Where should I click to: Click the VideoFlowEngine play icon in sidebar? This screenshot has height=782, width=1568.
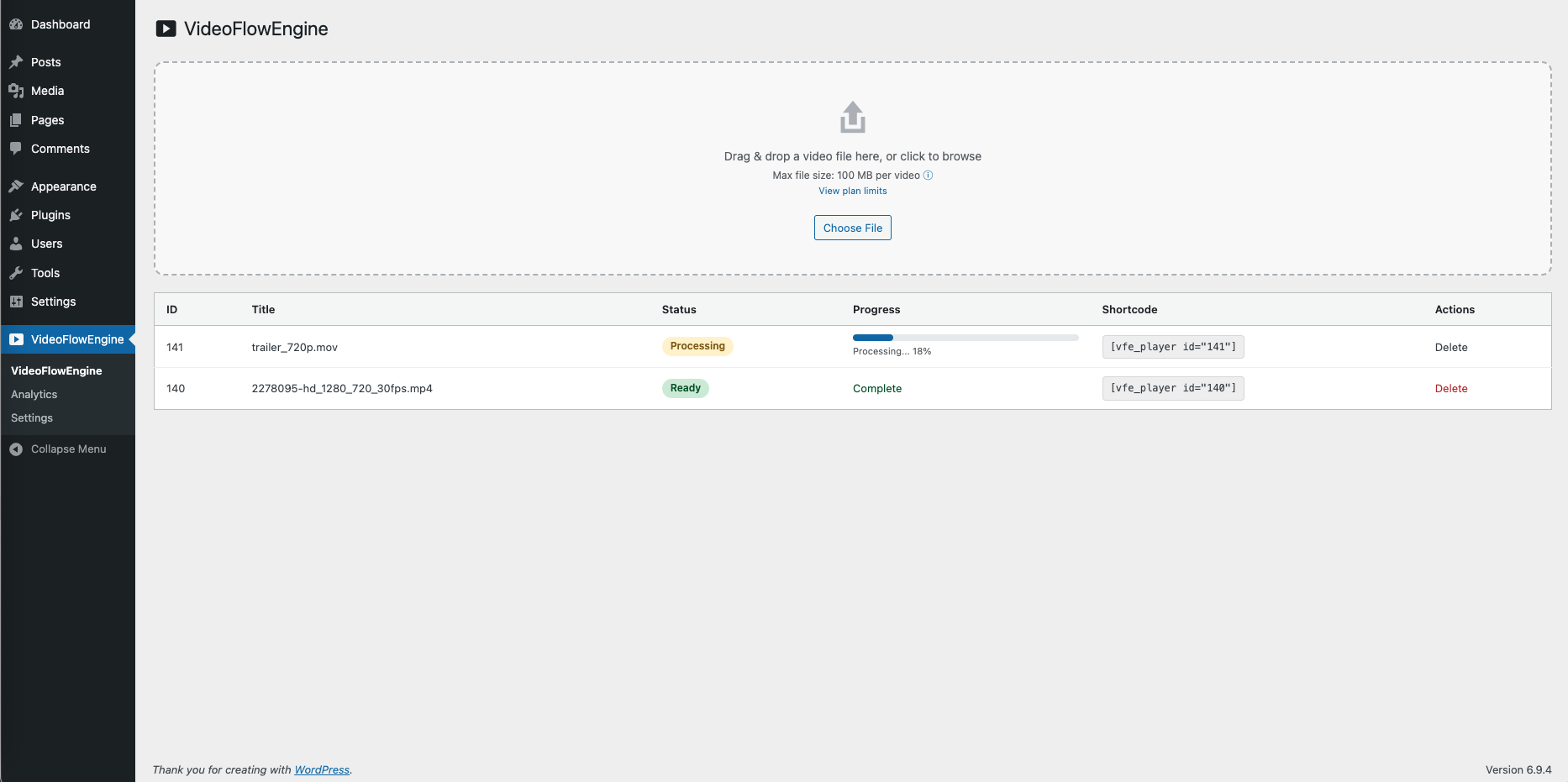point(17,339)
